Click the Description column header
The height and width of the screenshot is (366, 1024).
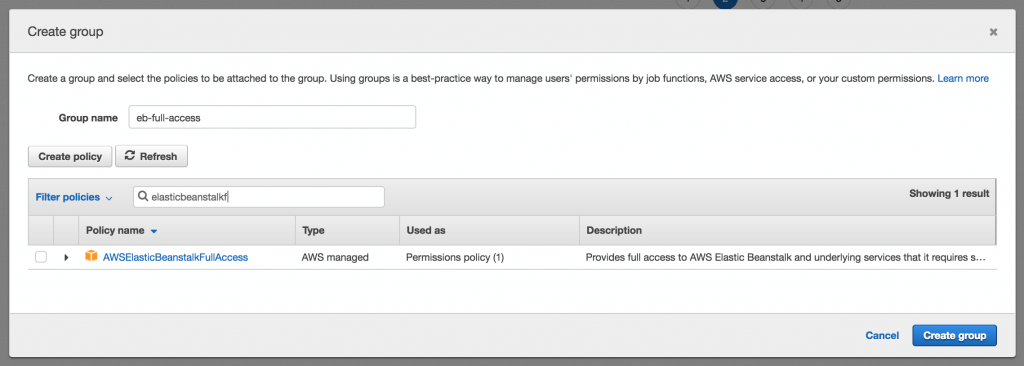(614, 231)
